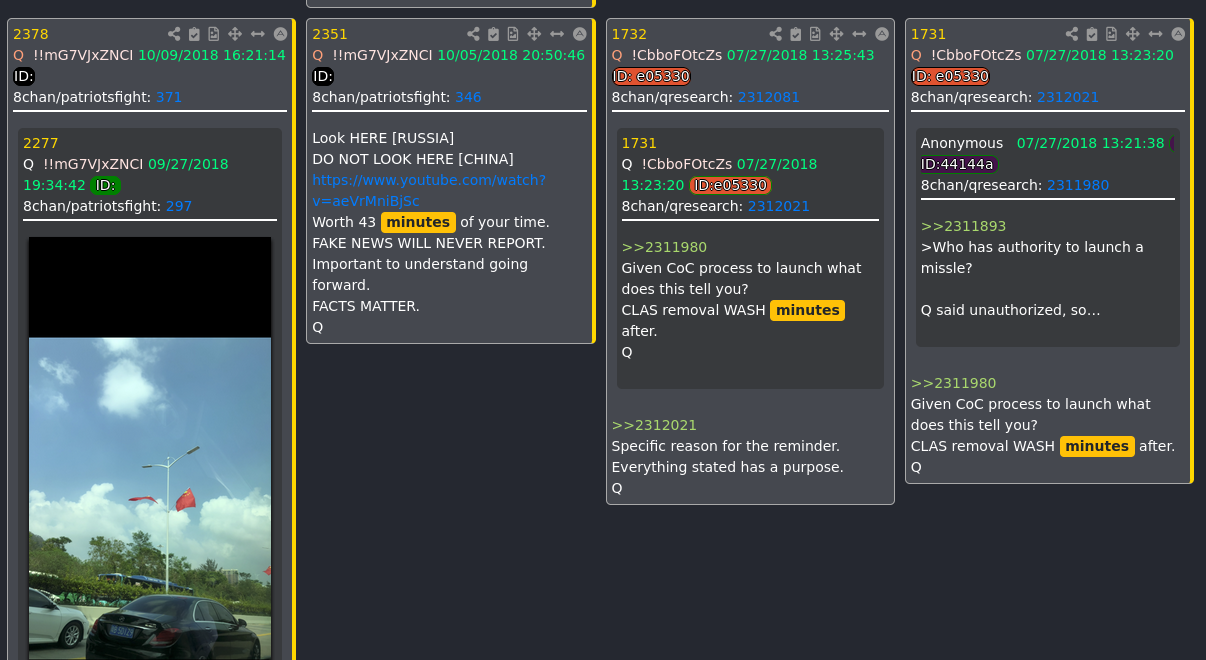The height and width of the screenshot is (660, 1206).
Task: Follow reply reference >>2312021
Action: (x=654, y=425)
